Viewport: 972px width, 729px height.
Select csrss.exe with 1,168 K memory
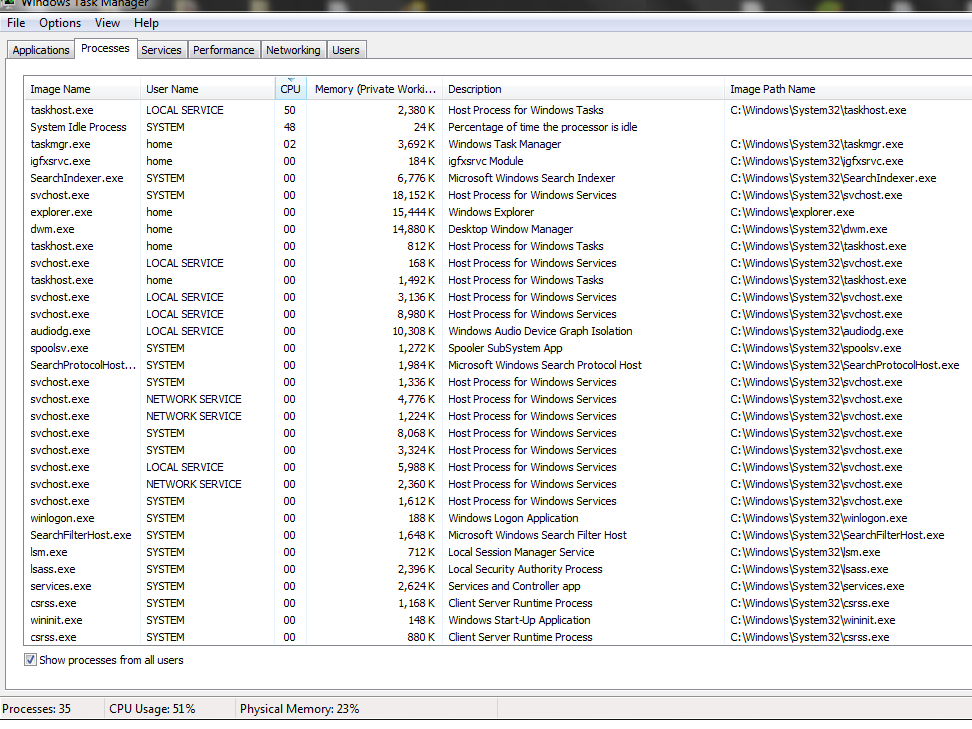[x=498, y=603]
